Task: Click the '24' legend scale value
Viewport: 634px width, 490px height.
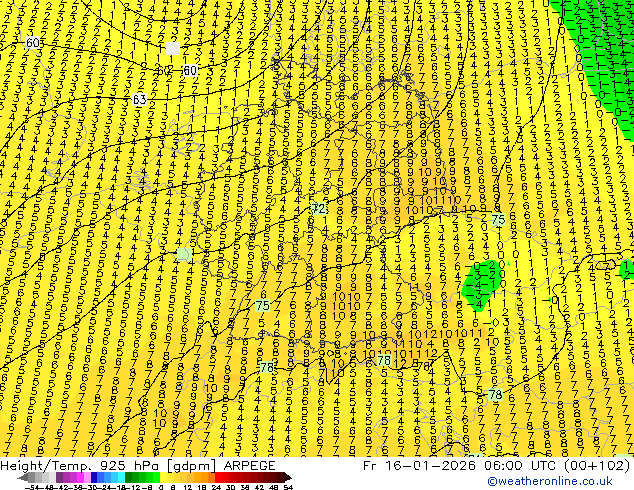Action: click(x=216, y=488)
